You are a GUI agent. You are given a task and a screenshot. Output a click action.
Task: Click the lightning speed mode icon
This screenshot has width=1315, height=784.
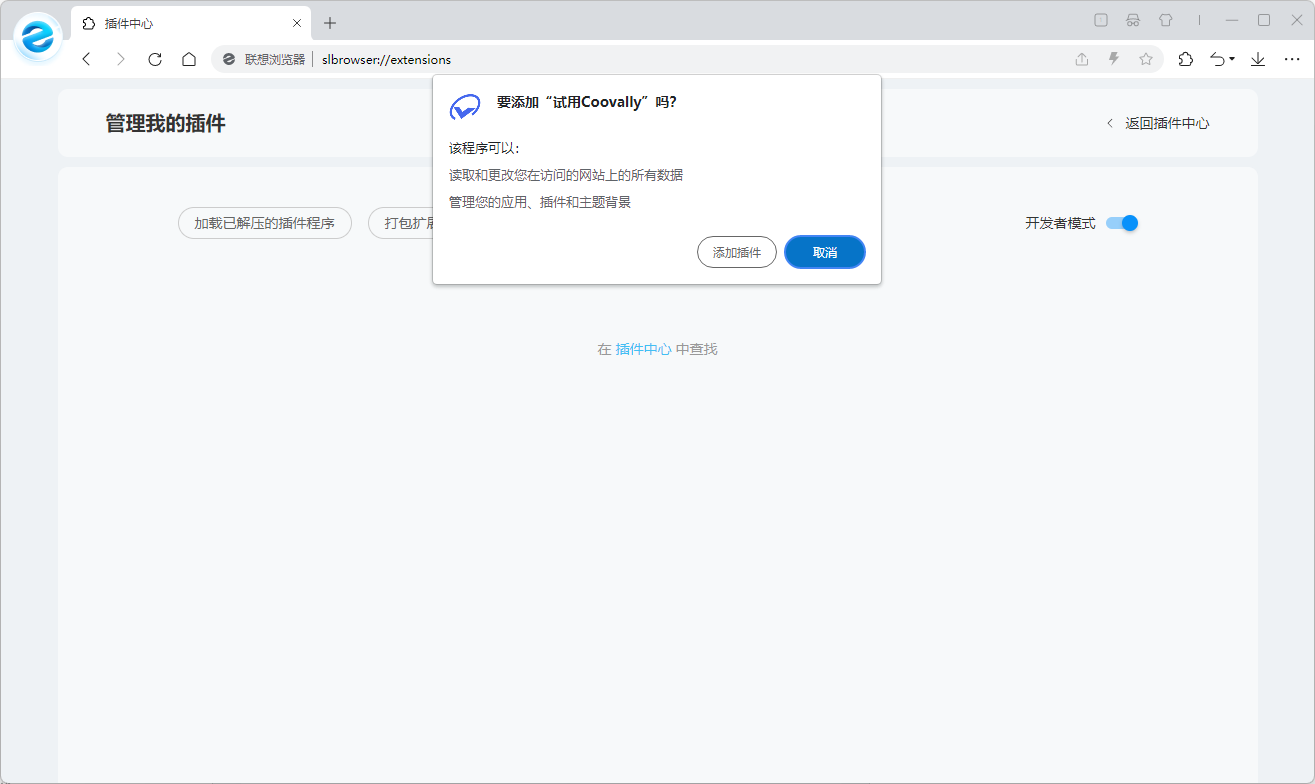(x=1114, y=59)
